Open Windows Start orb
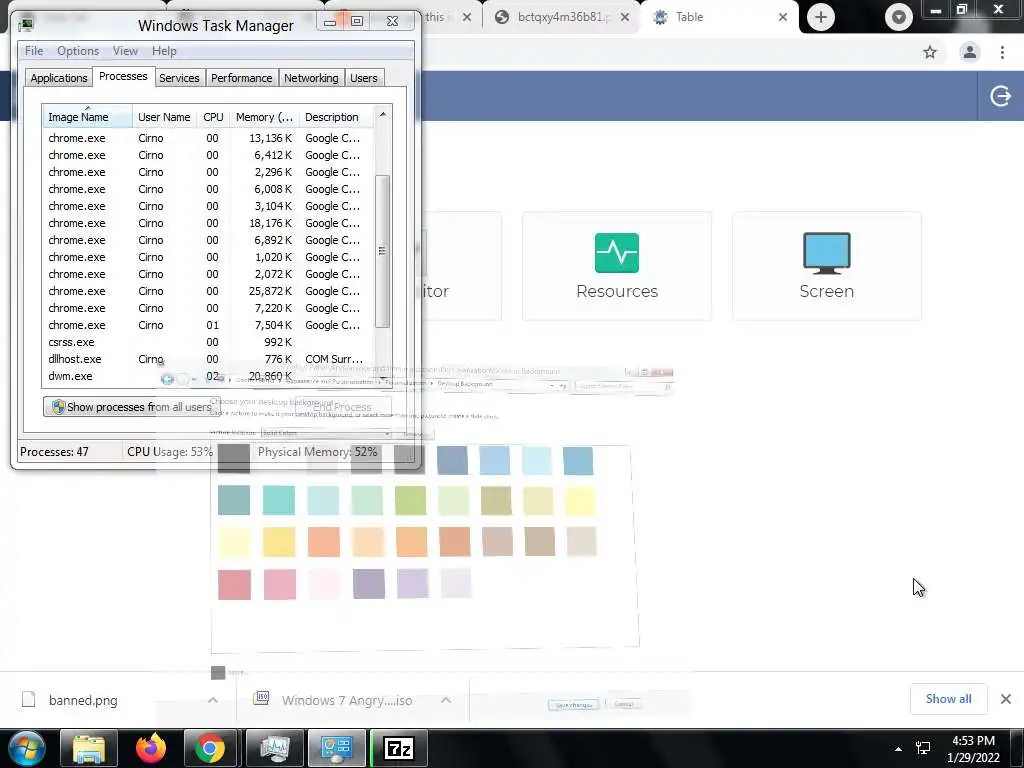 (27, 748)
